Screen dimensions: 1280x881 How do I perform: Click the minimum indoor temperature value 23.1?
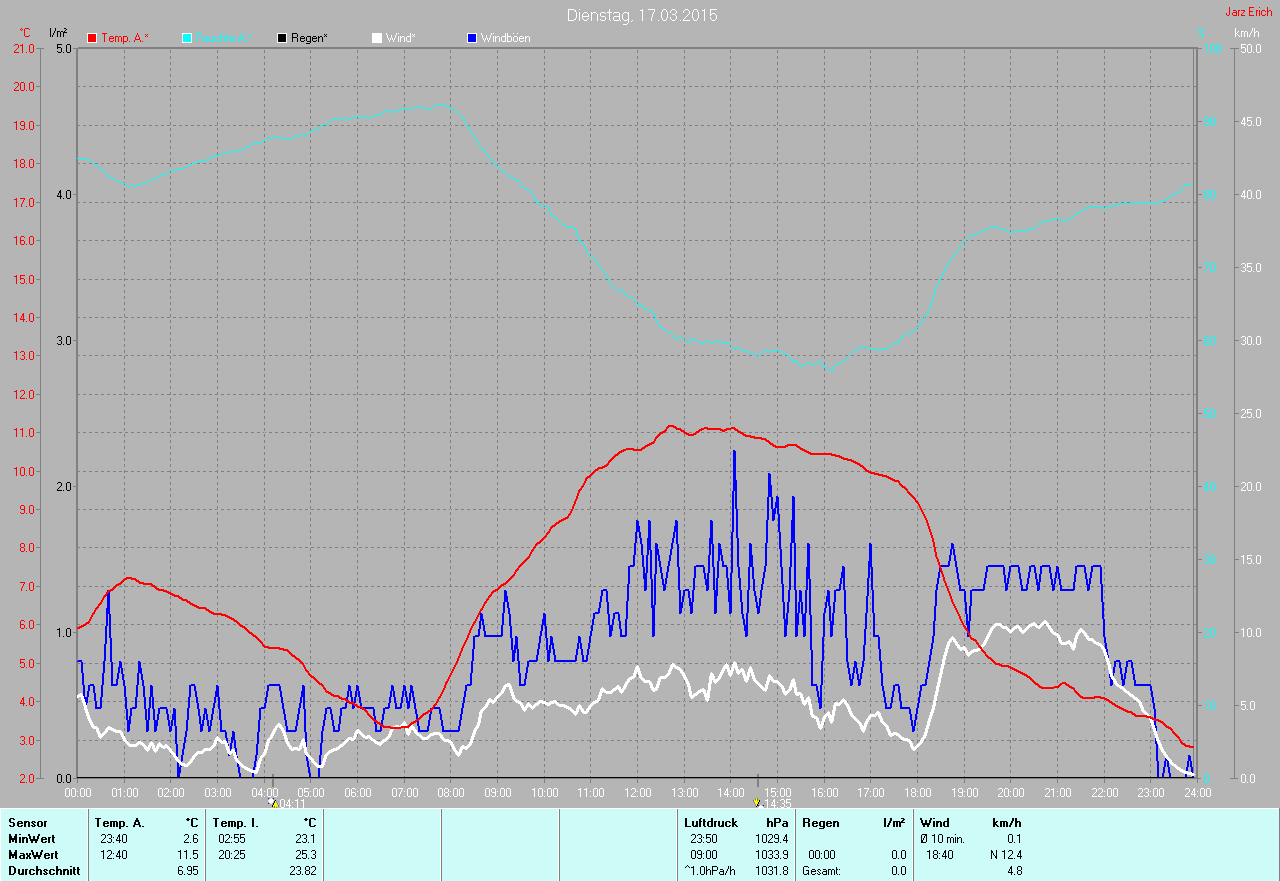pos(305,839)
